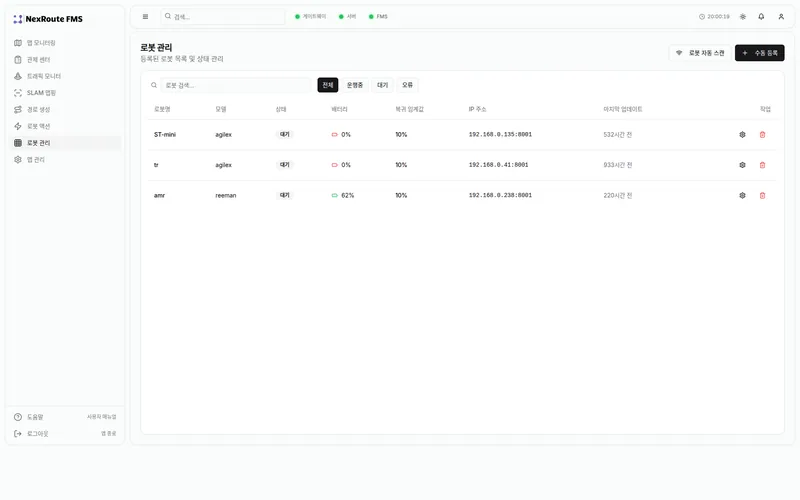Open settings gear for amr robot

742,195
